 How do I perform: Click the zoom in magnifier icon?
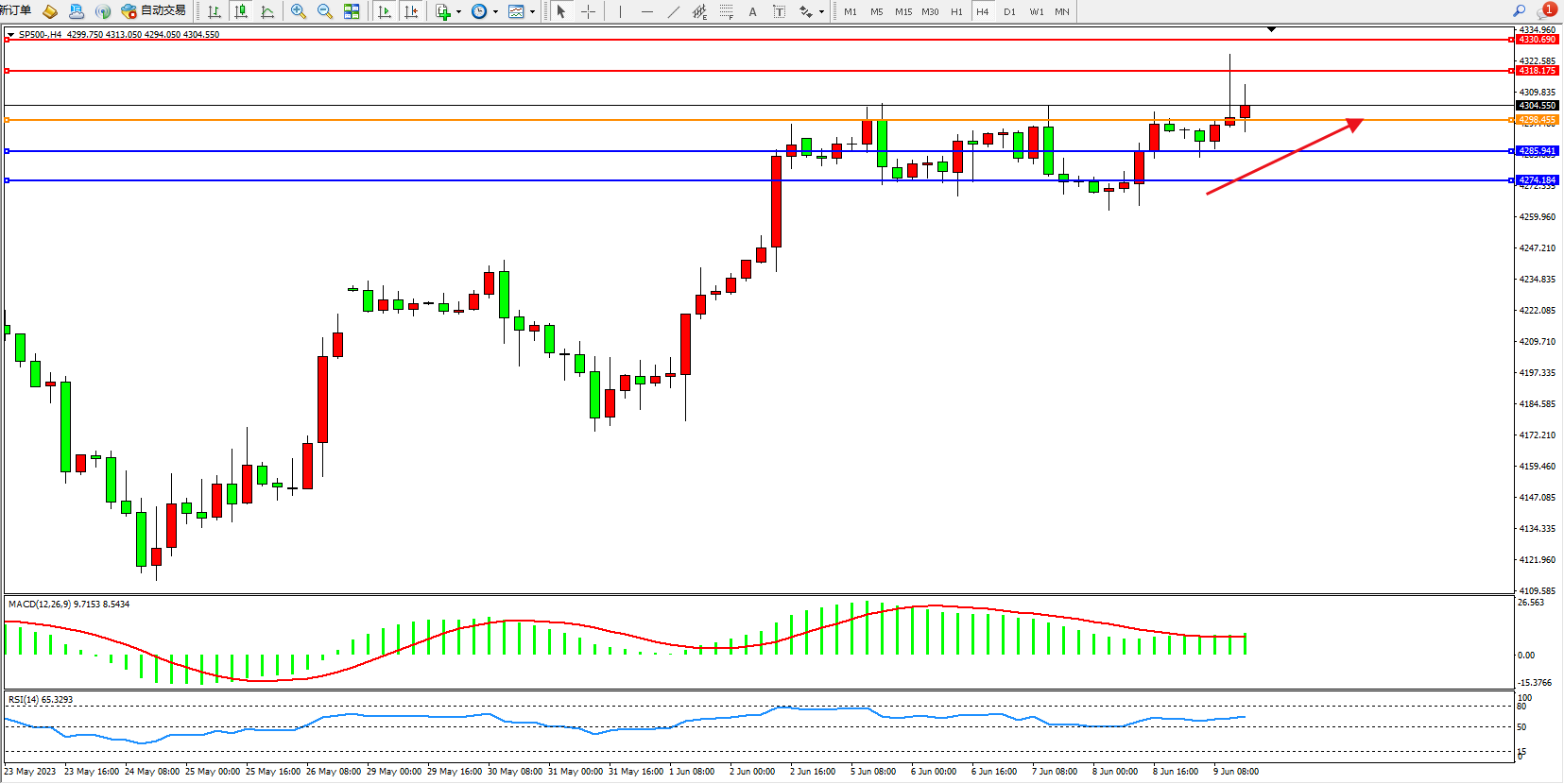[x=299, y=11]
